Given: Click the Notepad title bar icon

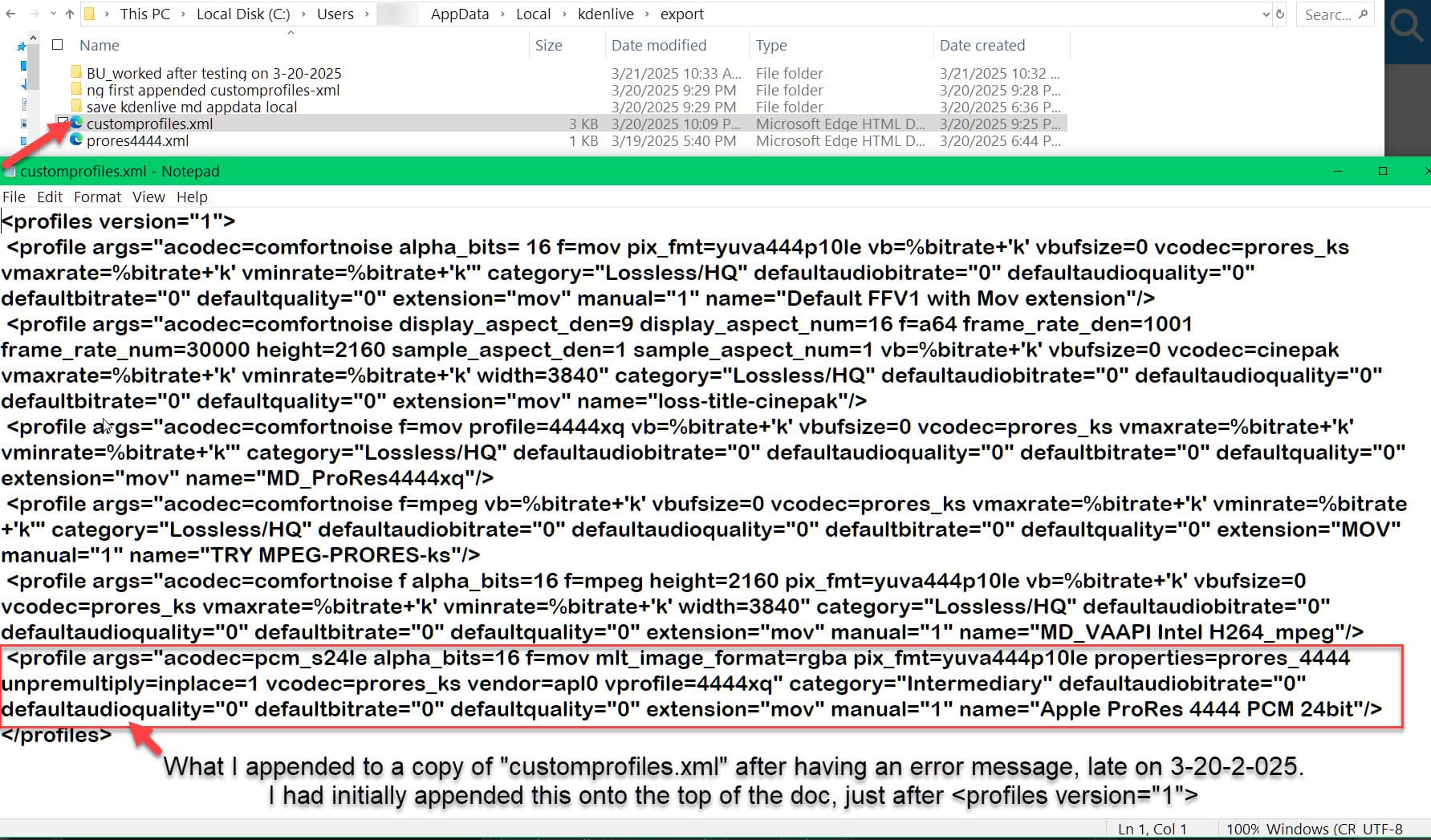Looking at the screenshot, I should (x=10, y=171).
